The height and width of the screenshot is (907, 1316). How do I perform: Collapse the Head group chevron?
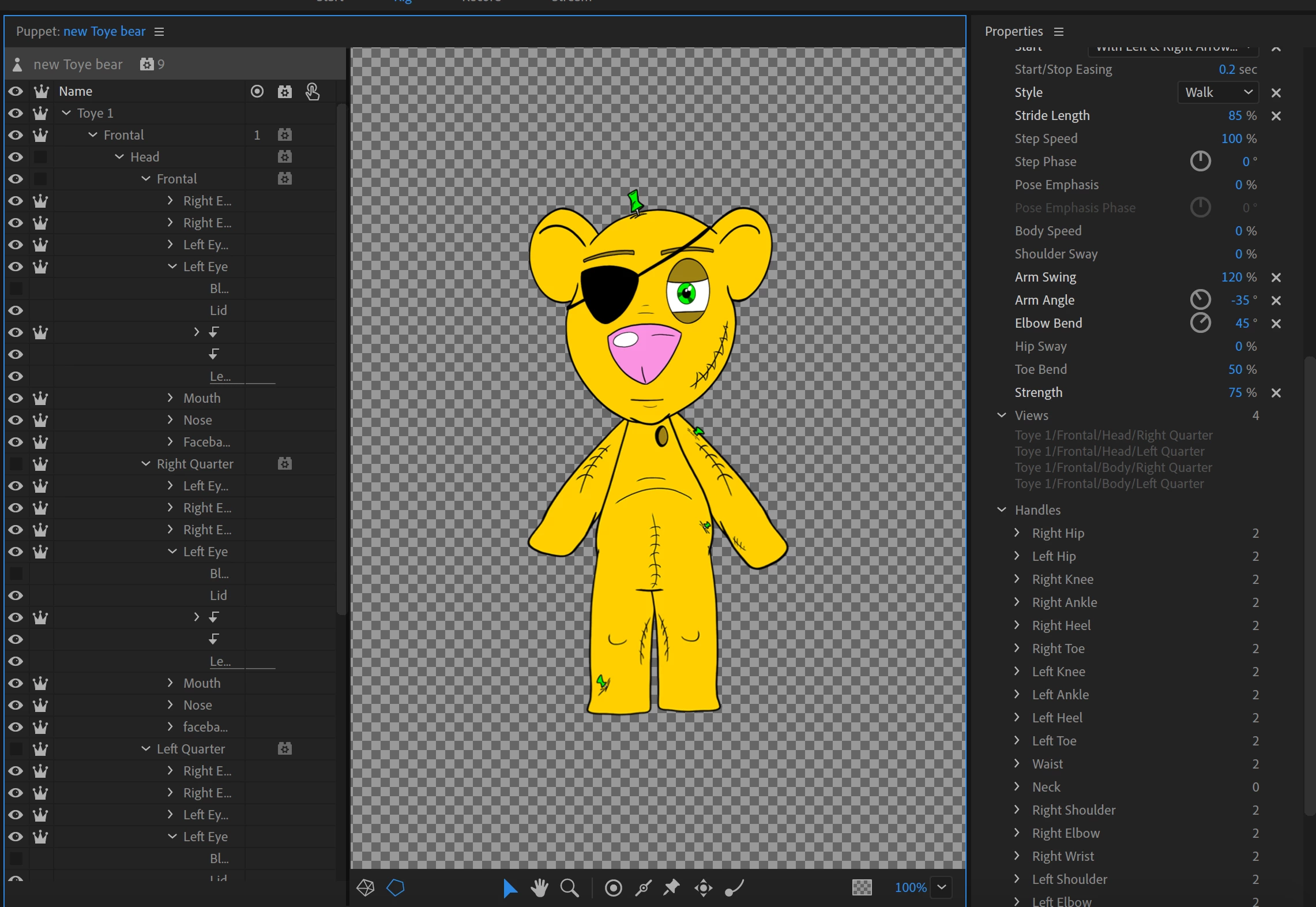pyautogui.click(x=119, y=157)
